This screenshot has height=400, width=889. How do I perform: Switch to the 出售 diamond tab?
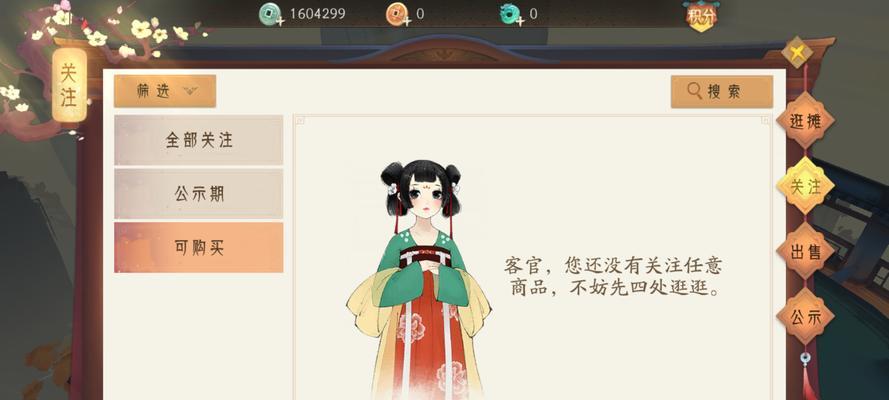tap(806, 251)
